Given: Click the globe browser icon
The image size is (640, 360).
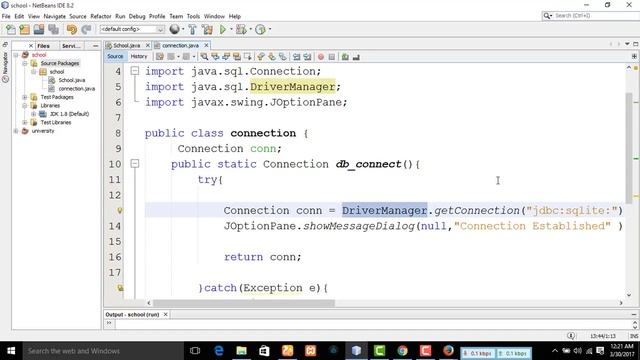Looking at the screenshot, I should 174,29.
